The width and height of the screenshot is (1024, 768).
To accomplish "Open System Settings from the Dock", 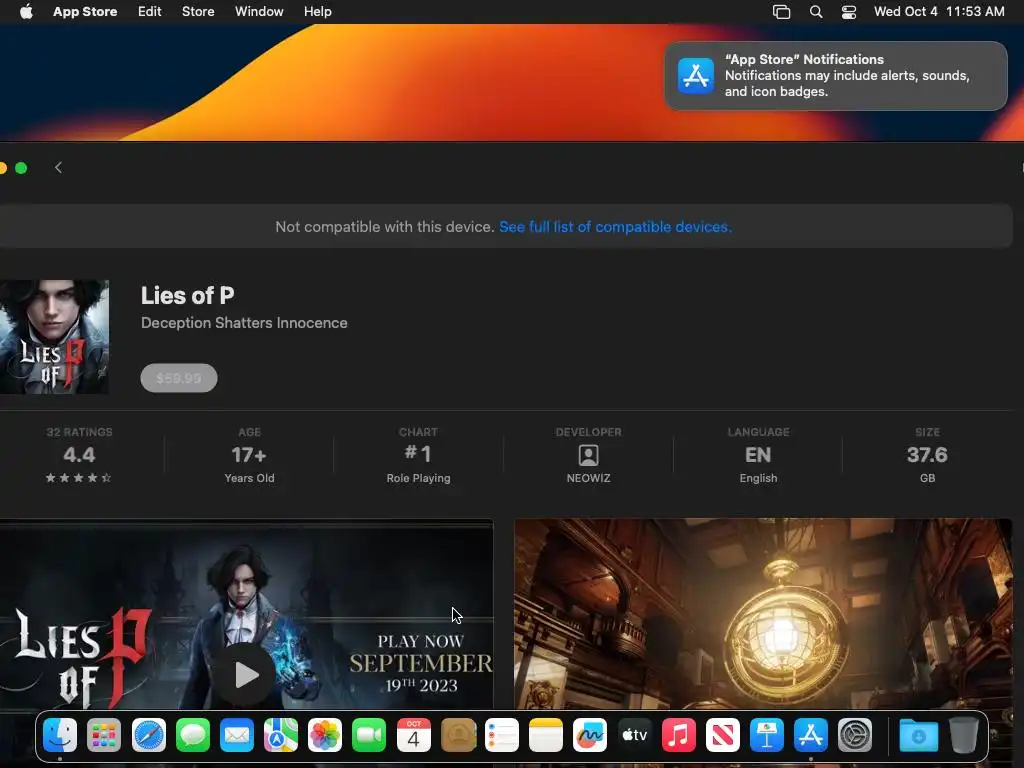I will 855,735.
